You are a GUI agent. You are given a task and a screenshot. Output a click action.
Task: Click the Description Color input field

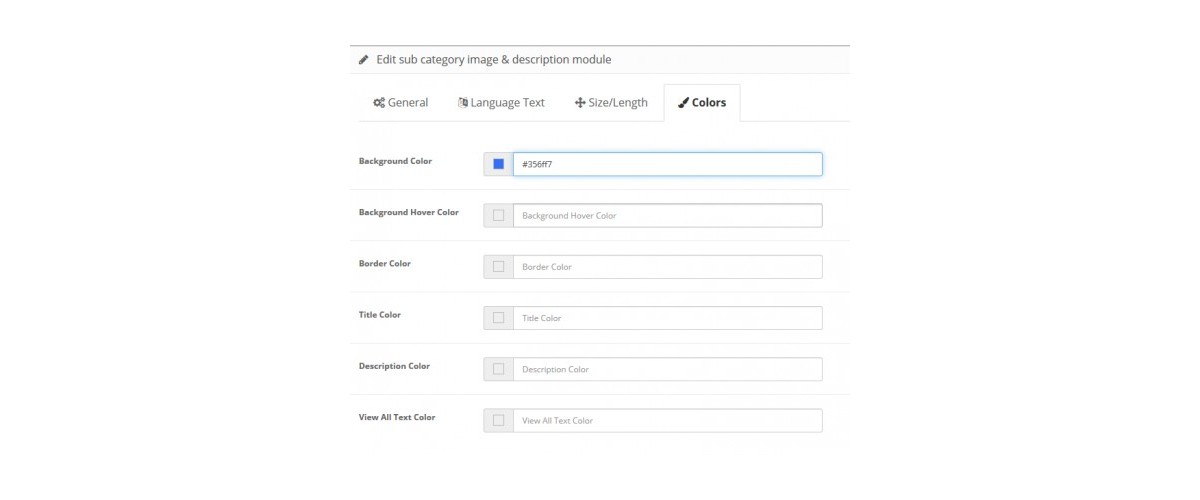668,369
